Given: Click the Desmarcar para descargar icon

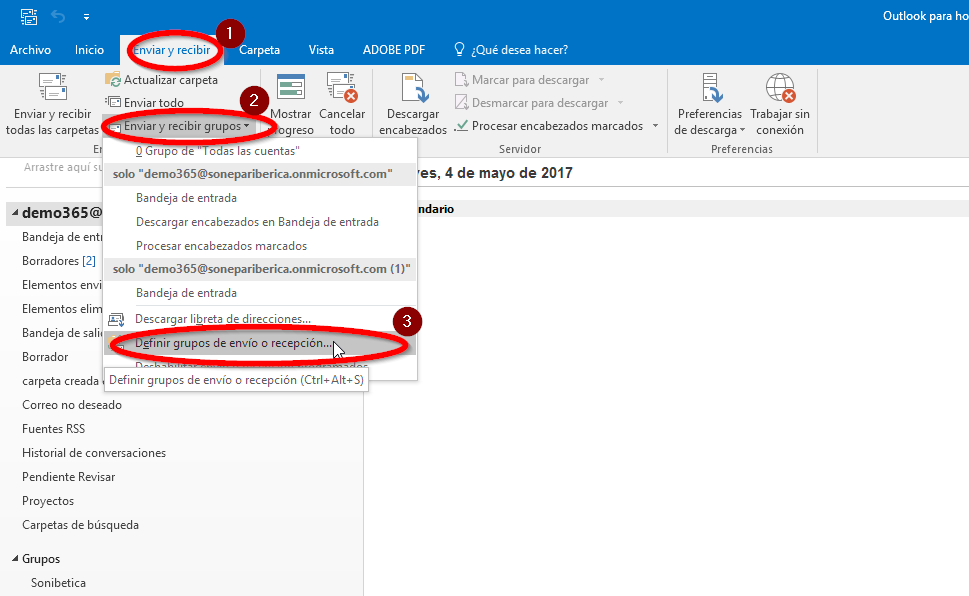Looking at the screenshot, I should [461, 103].
